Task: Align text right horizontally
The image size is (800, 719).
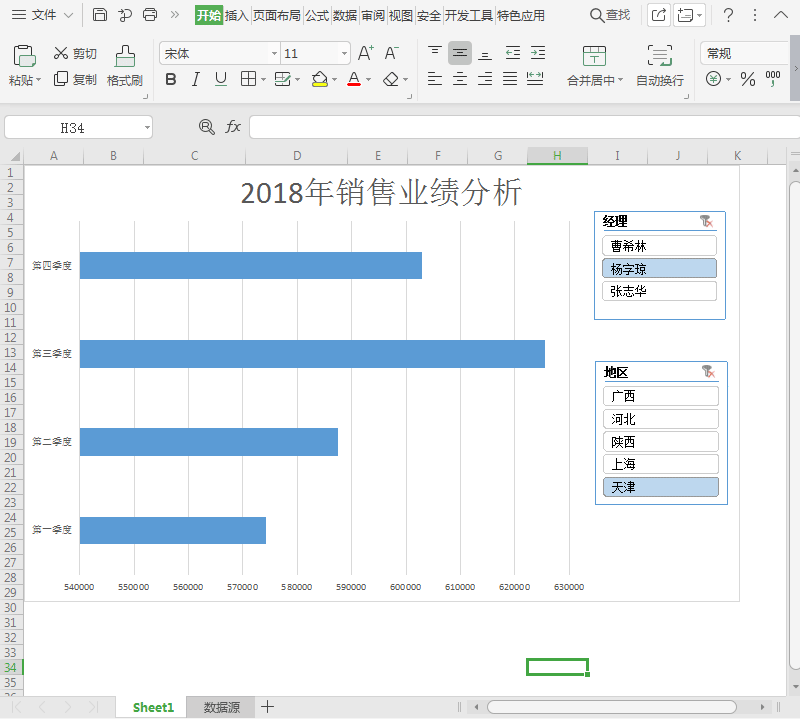Action: coord(485,79)
